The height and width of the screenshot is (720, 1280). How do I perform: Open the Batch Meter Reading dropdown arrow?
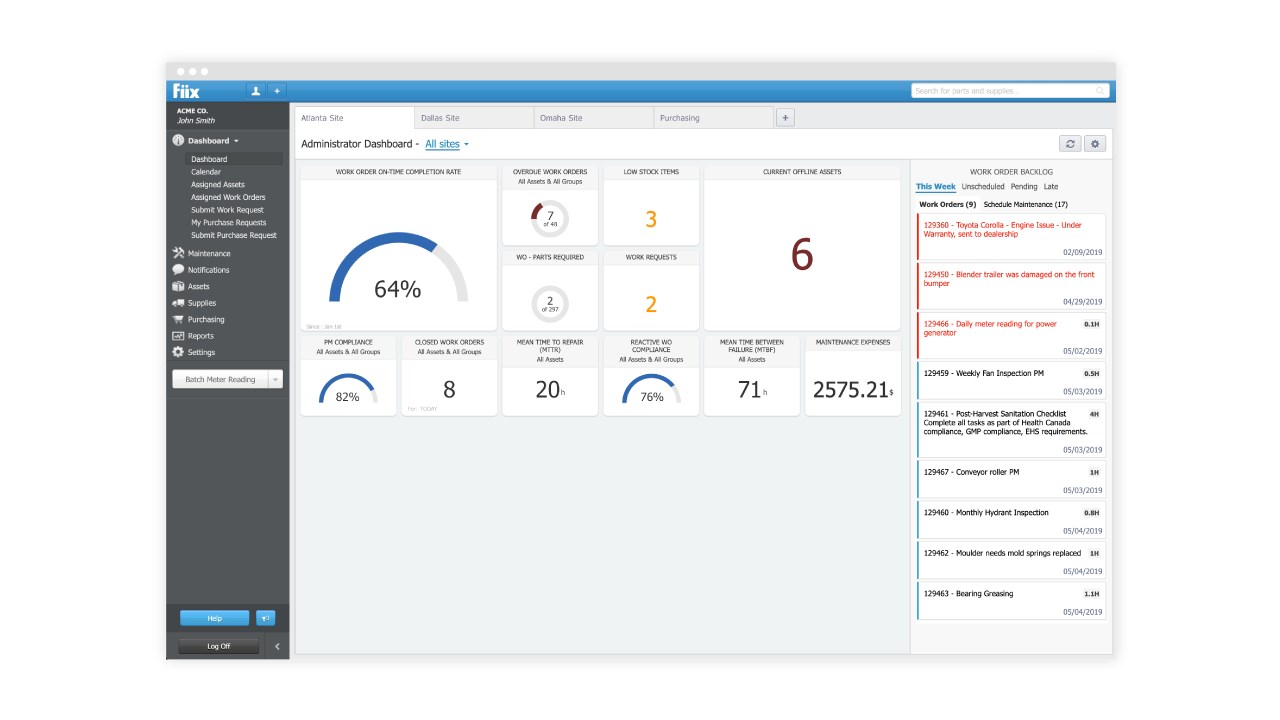(x=273, y=379)
